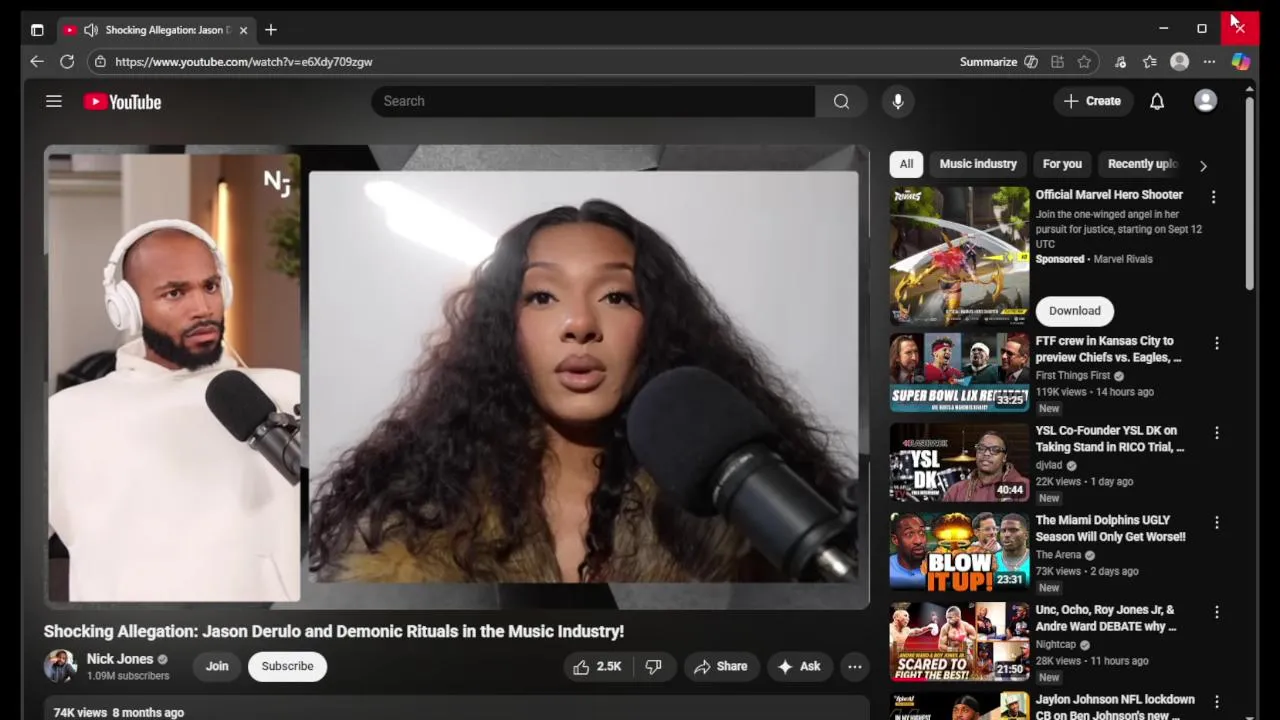Image resolution: width=1280 pixels, height=720 pixels.
Task: Click the page vertical scrollbar
Action: [1249, 195]
